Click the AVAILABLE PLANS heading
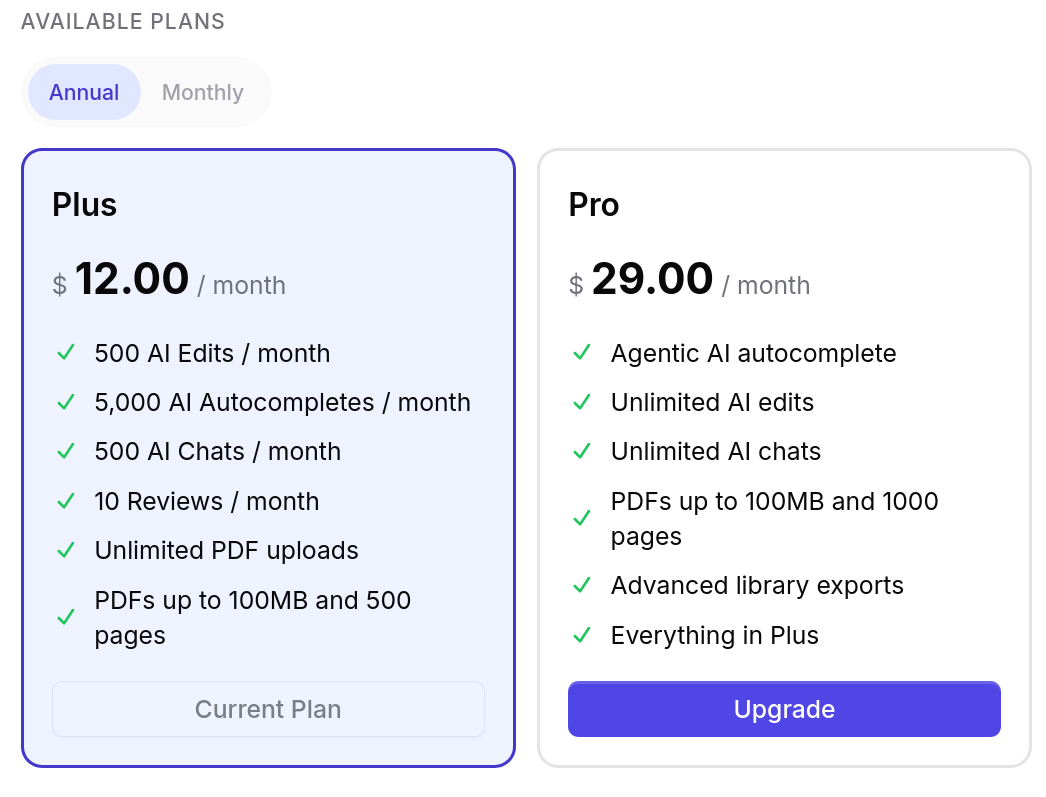 pos(122,21)
